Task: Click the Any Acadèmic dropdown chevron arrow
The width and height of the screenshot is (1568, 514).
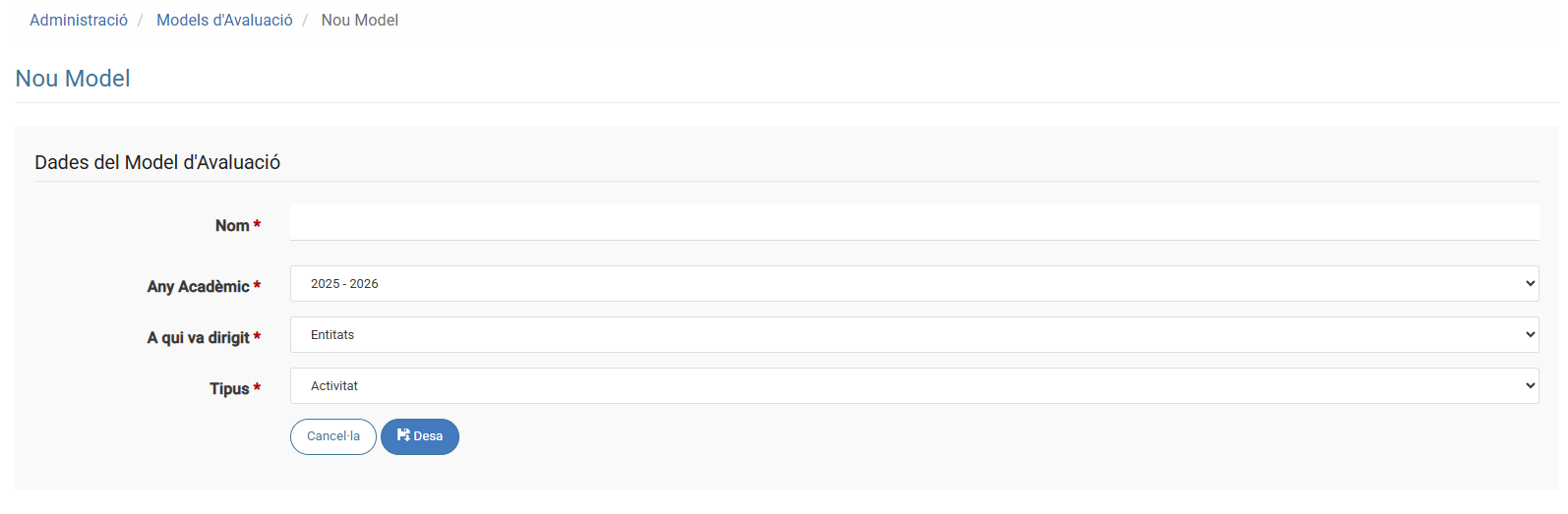Action: [1530, 284]
